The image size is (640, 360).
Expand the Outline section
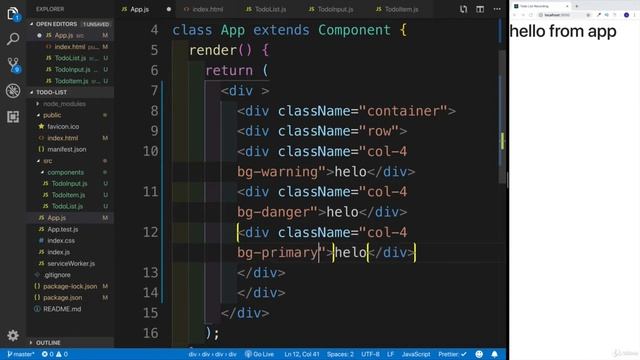point(48,342)
